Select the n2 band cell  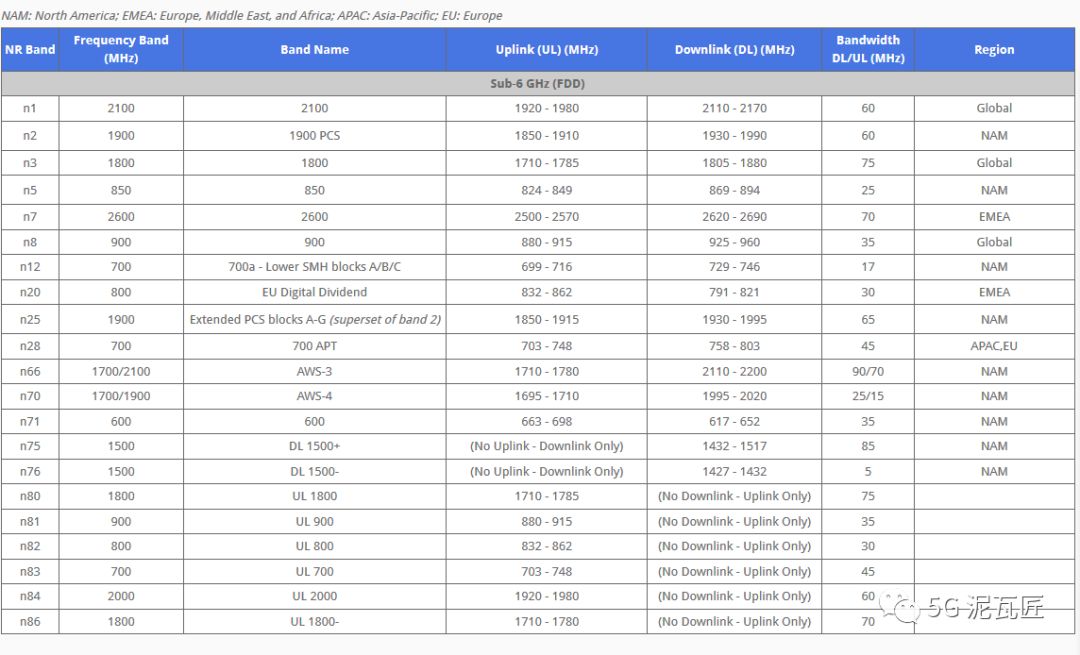click(x=30, y=136)
